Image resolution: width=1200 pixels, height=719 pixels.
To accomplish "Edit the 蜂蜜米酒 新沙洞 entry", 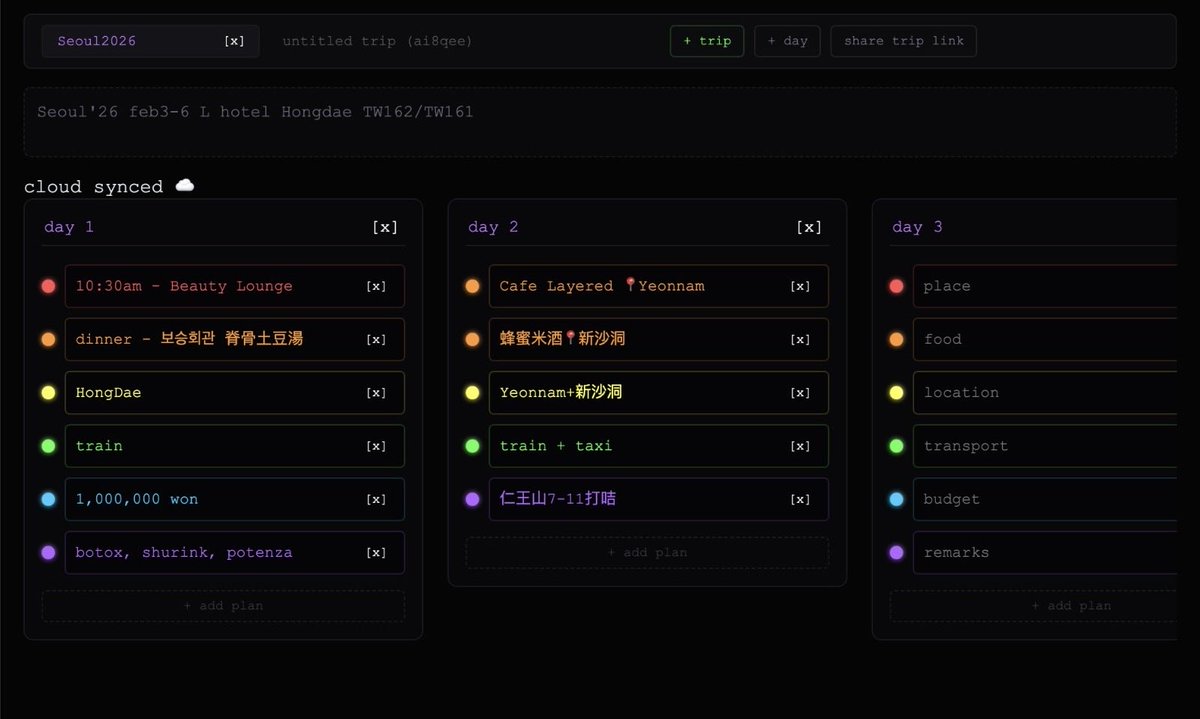I will [659, 339].
